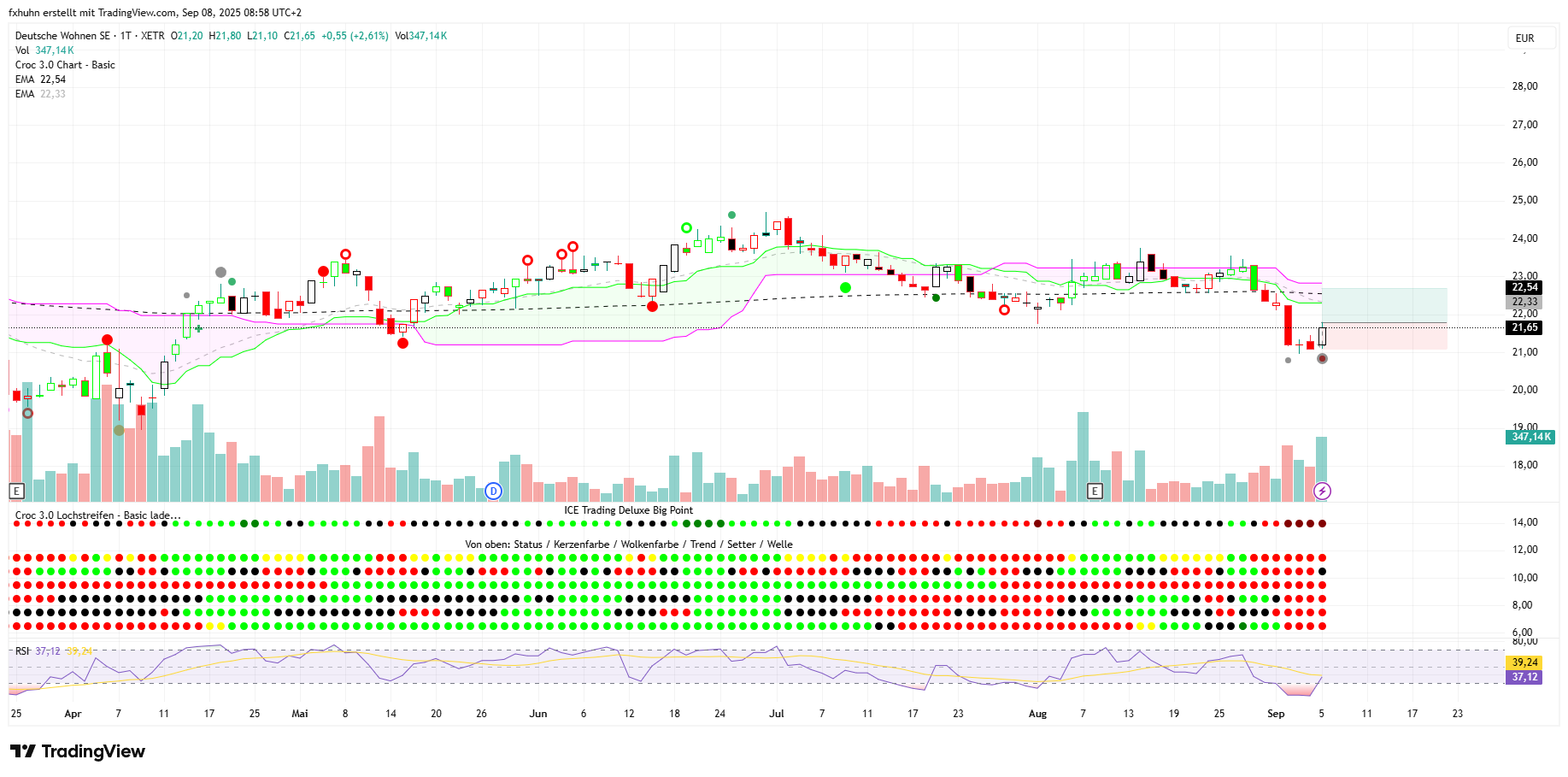
Task: Click the August earnings "E" marker
Action: point(1095,491)
